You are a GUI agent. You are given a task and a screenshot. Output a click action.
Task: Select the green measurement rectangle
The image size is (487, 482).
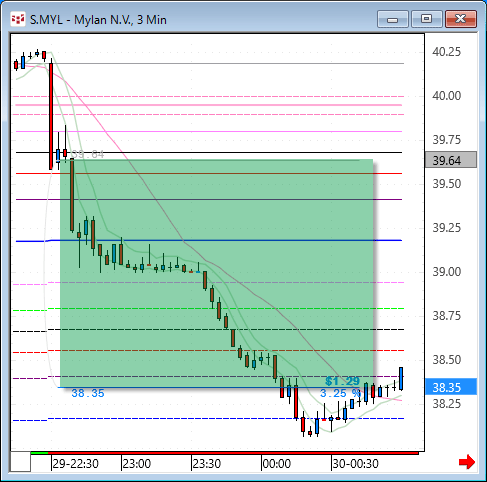click(216, 273)
